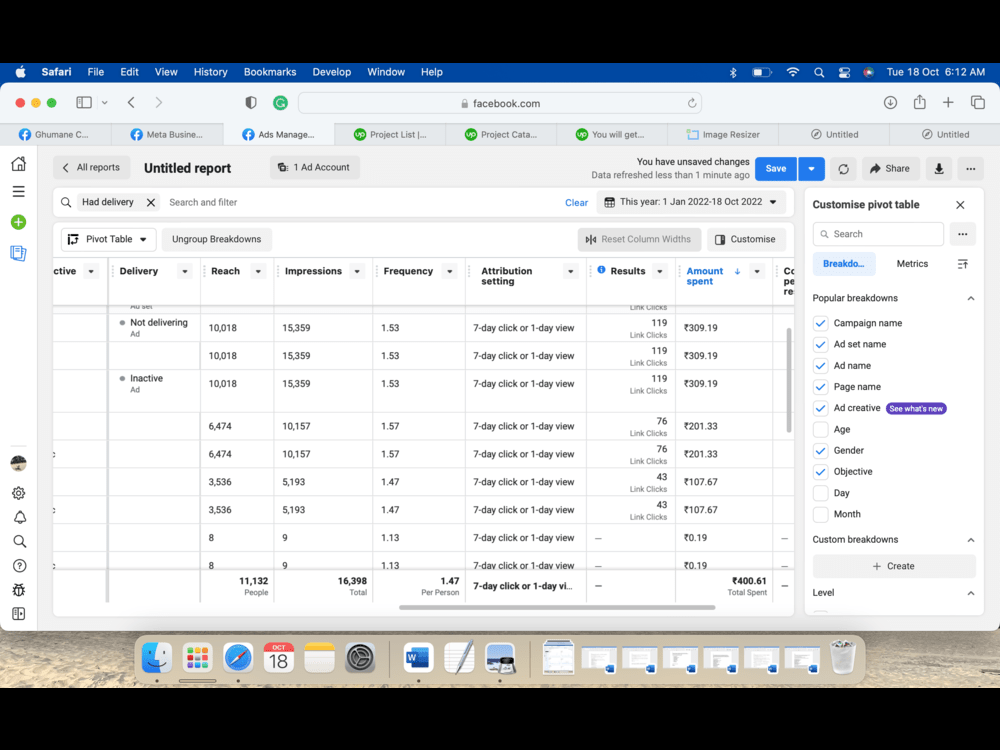Viewport: 1000px width, 750px height.
Task: Uncheck Page name breakdown
Action: point(820,387)
